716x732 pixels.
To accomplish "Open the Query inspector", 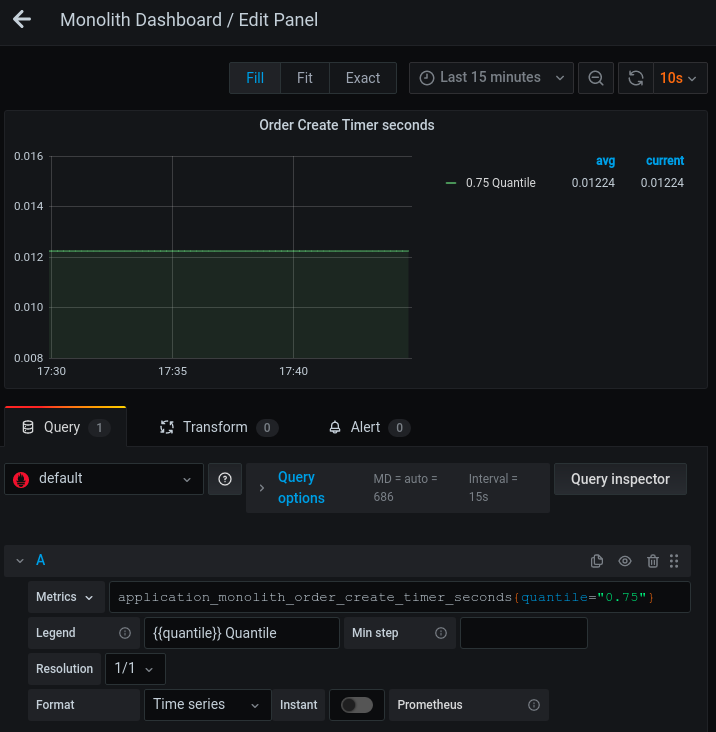I will [x=620, y=479].
